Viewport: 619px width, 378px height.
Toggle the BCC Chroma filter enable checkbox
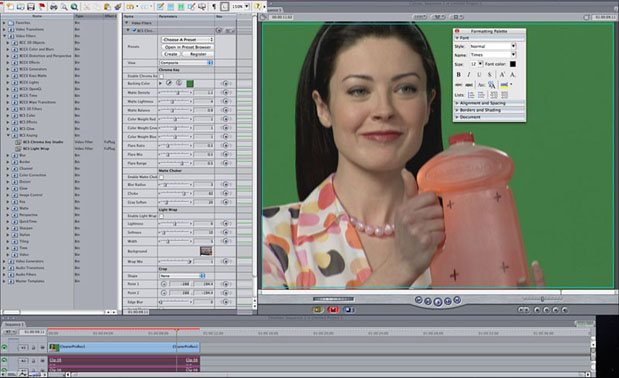[134, 30]
